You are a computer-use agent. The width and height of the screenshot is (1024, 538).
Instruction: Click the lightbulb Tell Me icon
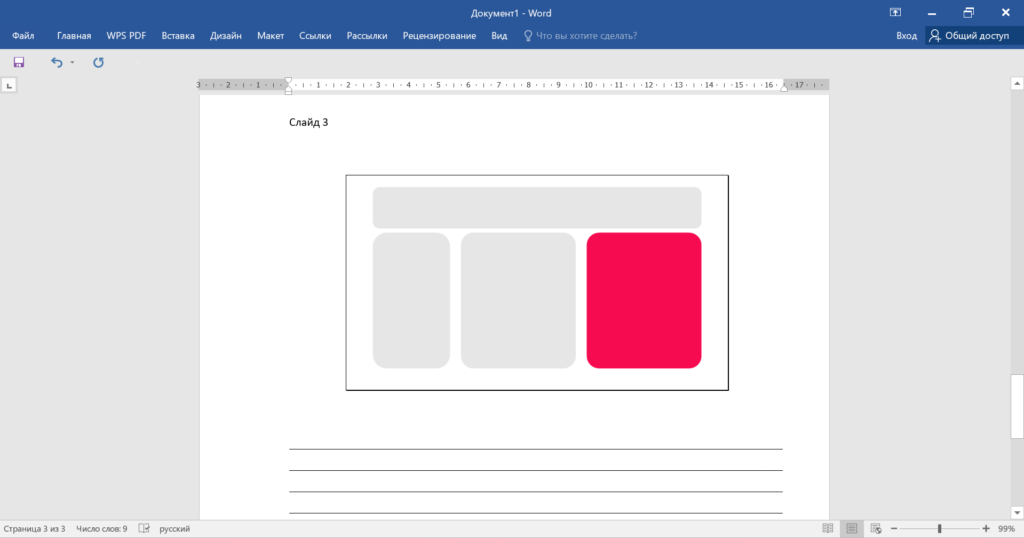528,36
